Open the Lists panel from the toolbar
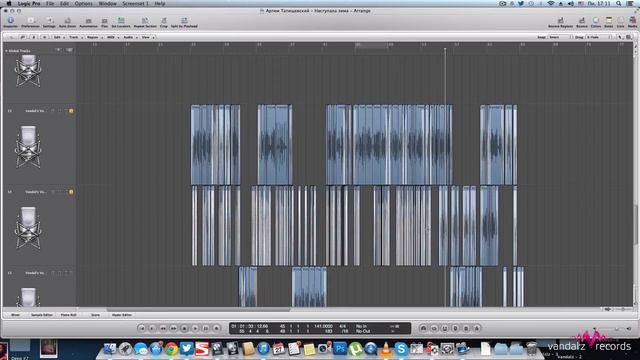The image size is (640, 360). (620, 22)
